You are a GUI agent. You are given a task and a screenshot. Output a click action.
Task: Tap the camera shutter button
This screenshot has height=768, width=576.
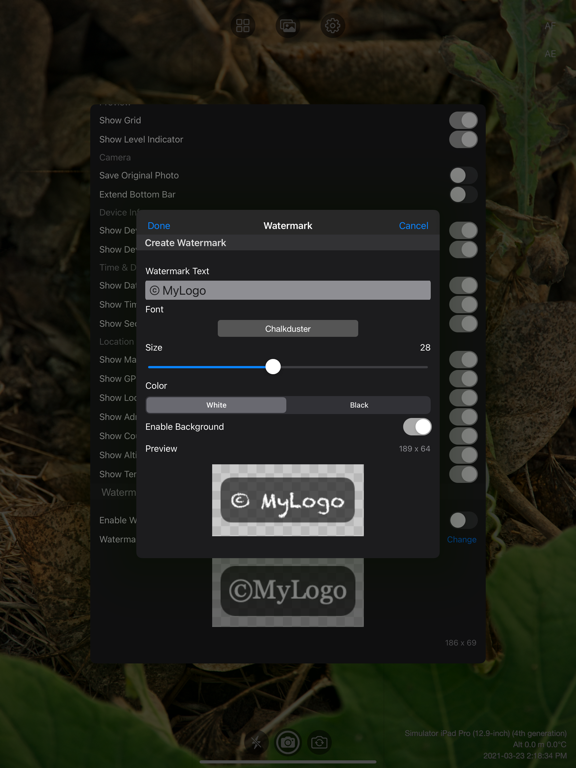(288, 743)
